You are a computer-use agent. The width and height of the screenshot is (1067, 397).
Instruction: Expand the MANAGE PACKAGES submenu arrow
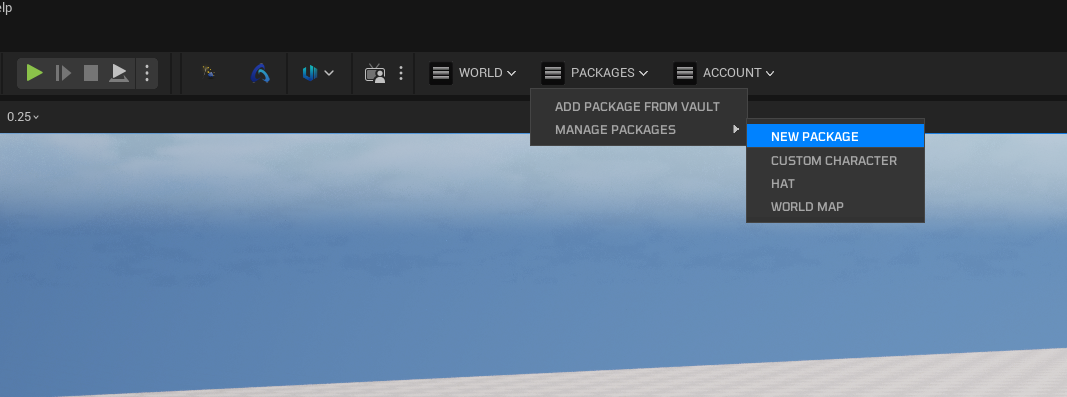(x=736, y=129)
